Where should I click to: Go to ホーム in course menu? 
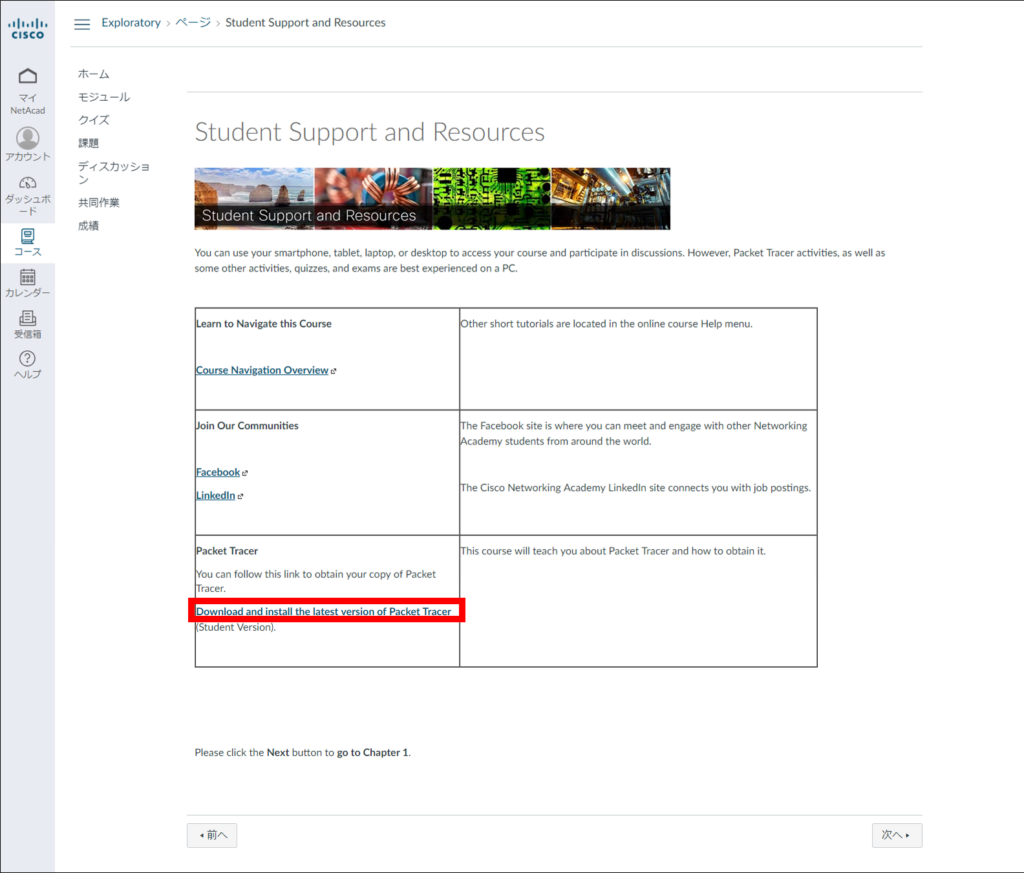click(x=93, y=74)
